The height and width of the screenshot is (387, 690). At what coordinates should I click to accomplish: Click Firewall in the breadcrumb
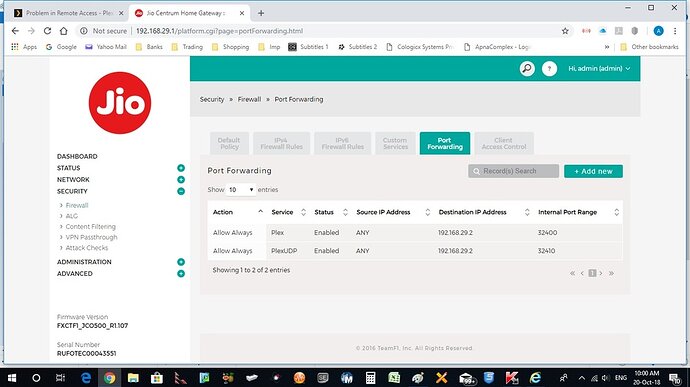pos(249,100)
